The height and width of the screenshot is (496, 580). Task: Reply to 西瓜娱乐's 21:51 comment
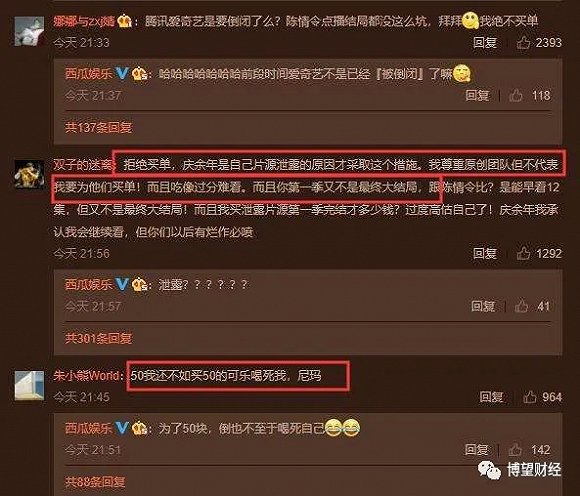click(x=476, y=449)
